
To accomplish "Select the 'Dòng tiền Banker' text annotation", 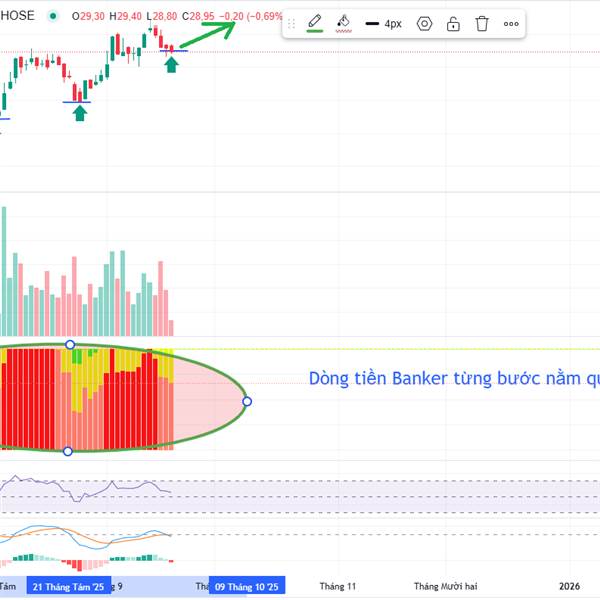I will [454, 378].
